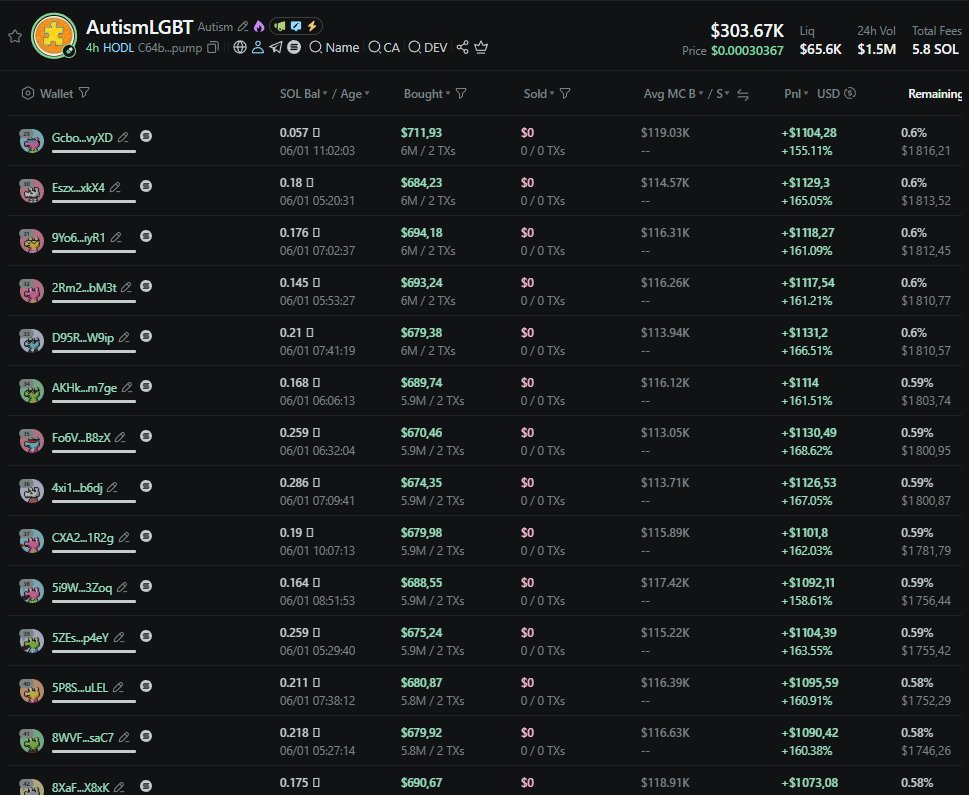Click round icon next to 8WVF...saC7
The width and height of the screenshot is (969, 795).
[146, 737]
